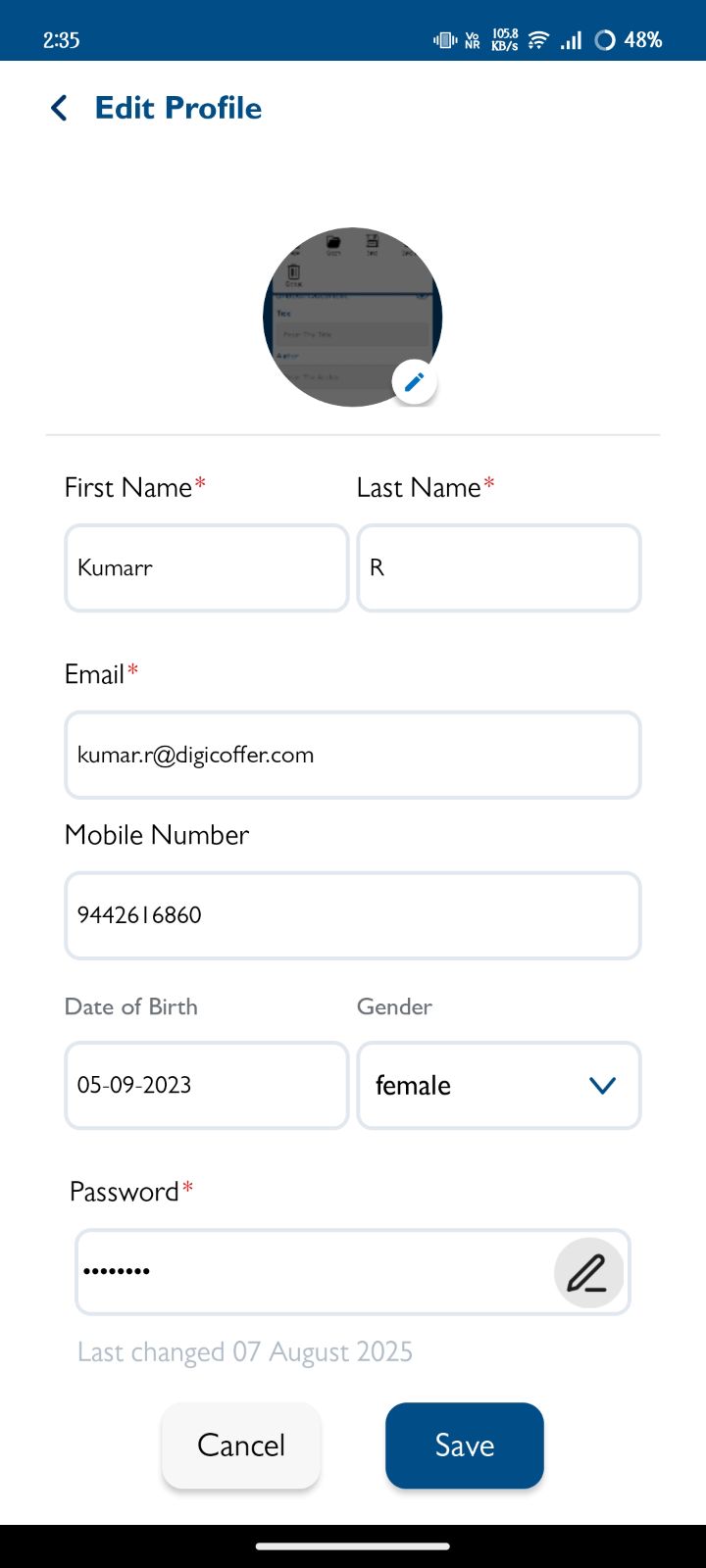Tap the Wi-Fi icon in status bar
The height and width of the screenshot is (1568, 706).
coord(538,40)
